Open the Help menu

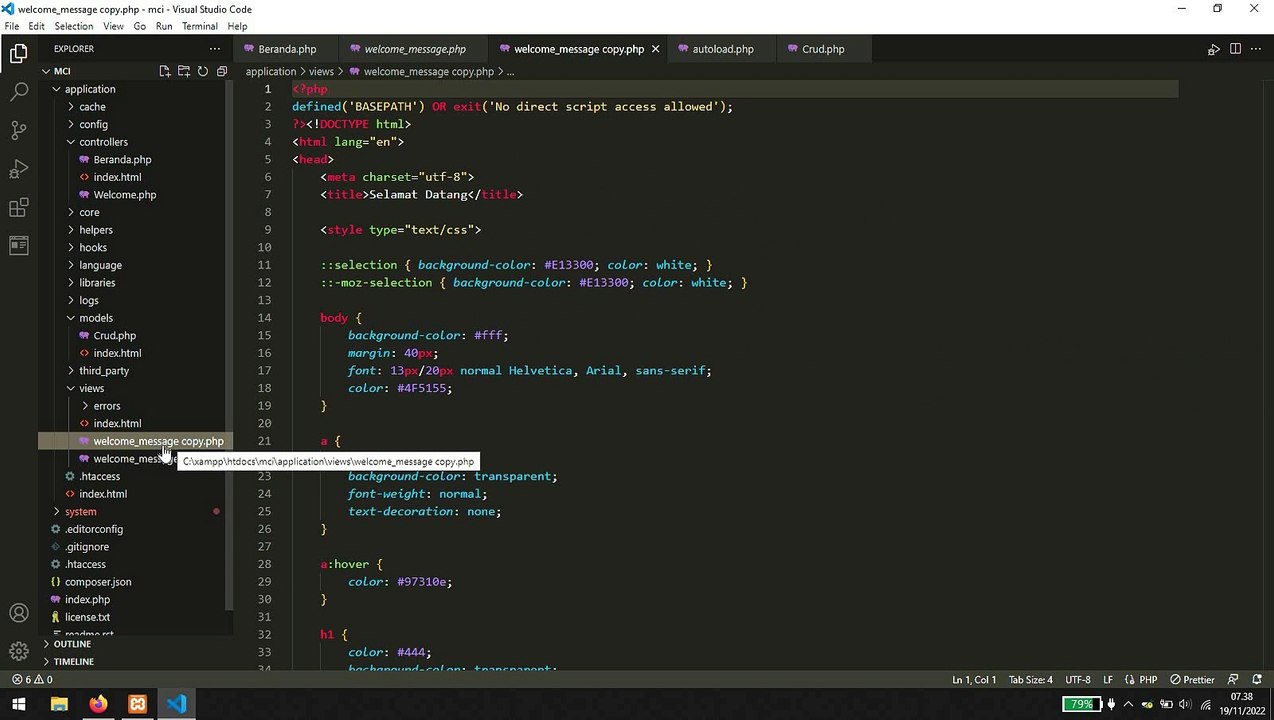tap(237, 26)
